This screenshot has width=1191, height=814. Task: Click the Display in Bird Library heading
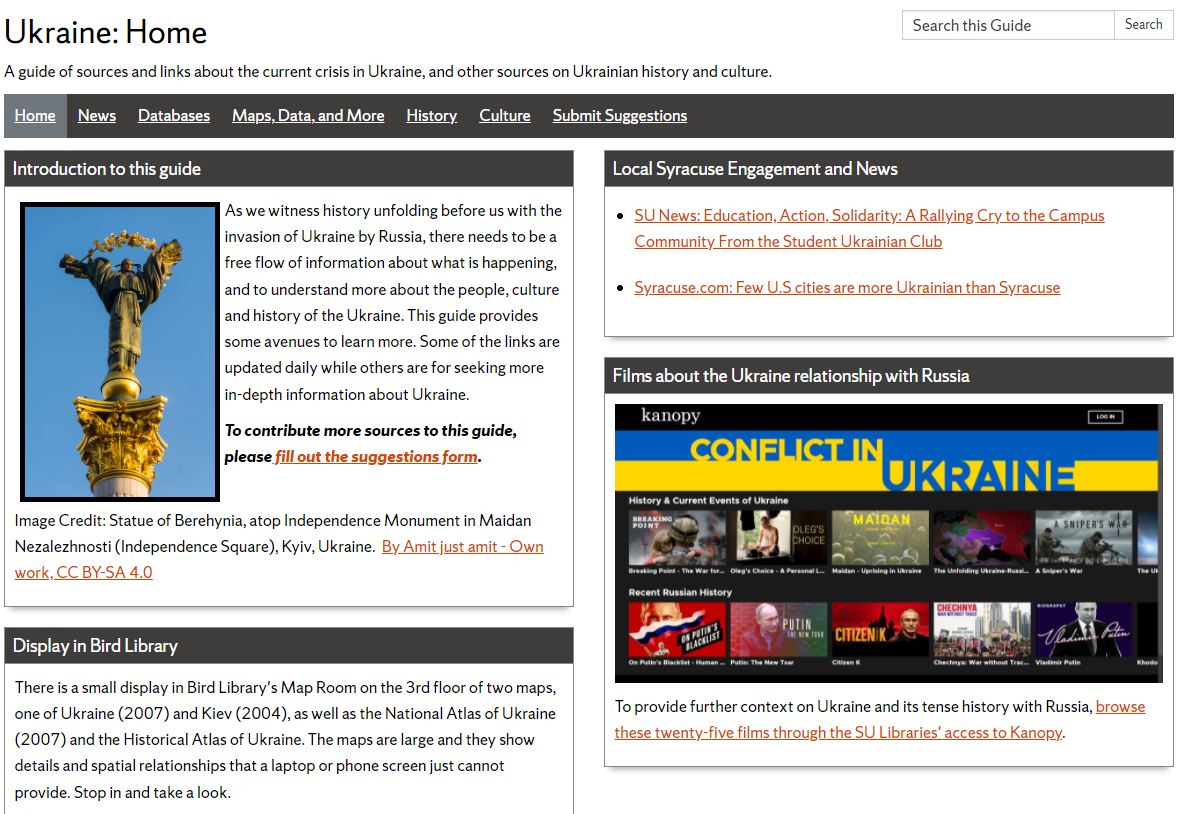(95, 645)
